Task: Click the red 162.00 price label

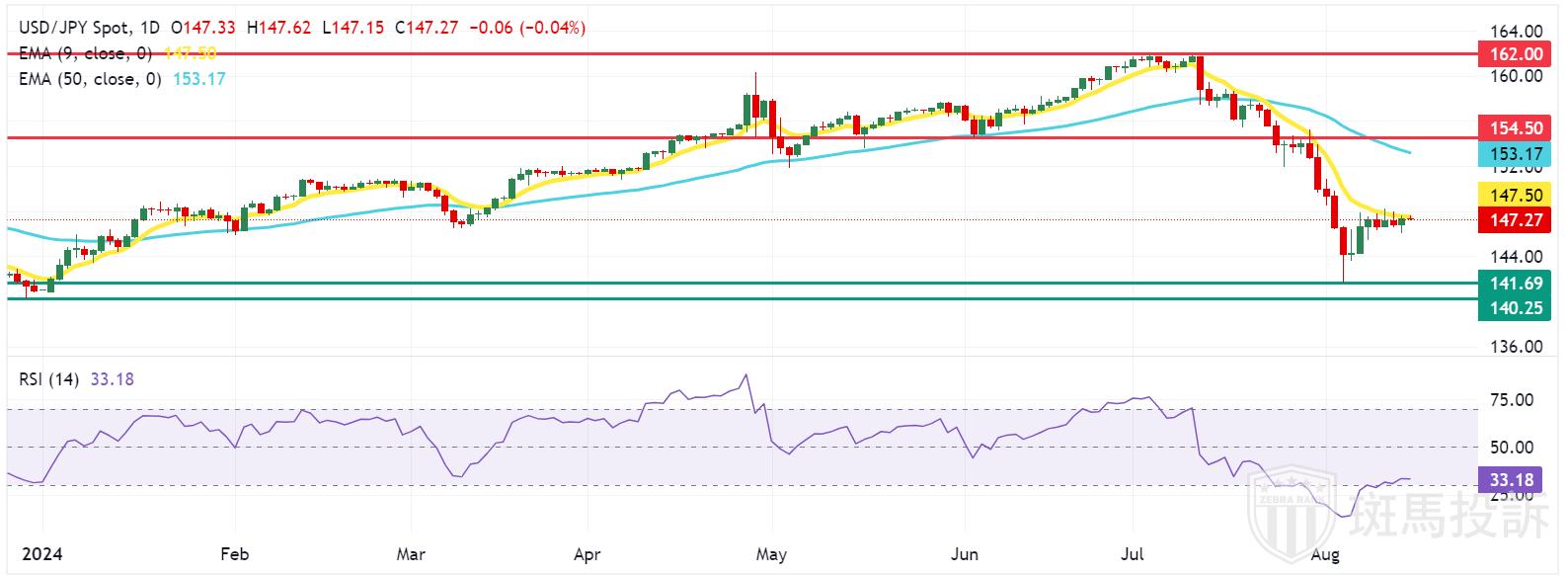Action: 1515,54
